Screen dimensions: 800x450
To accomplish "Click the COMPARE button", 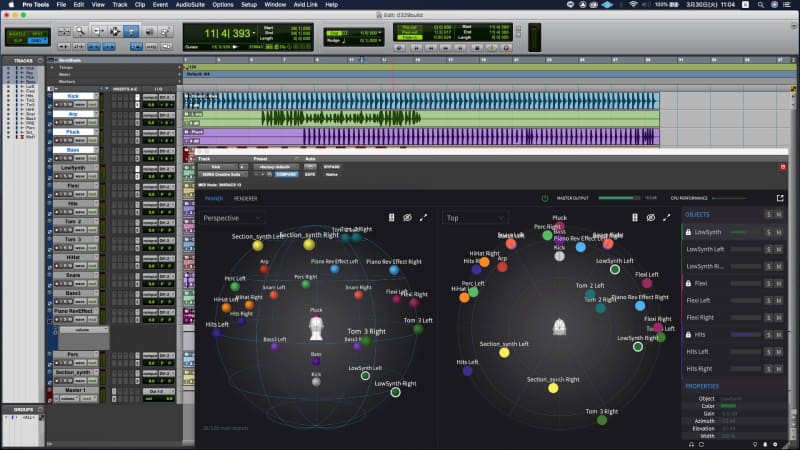I will pos(286,174).
